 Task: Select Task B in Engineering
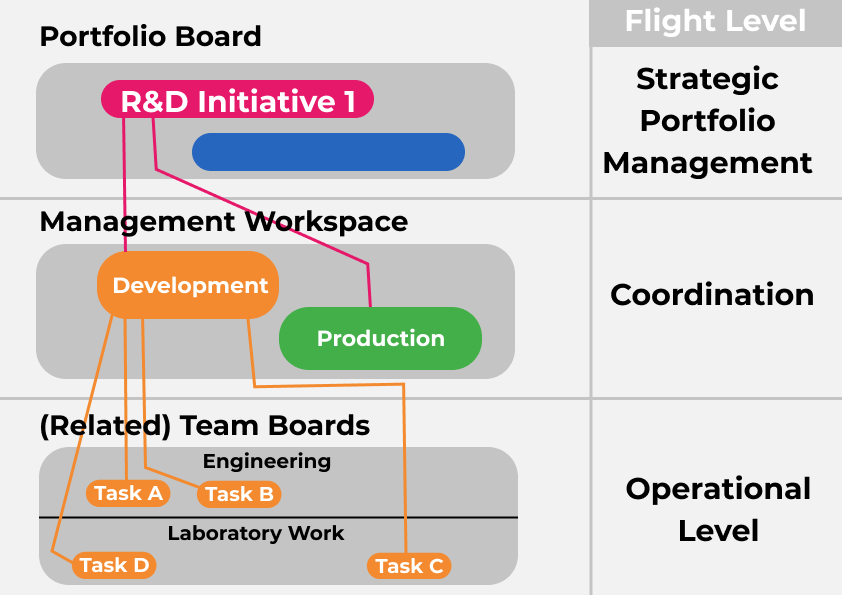[x=239, y=494]
